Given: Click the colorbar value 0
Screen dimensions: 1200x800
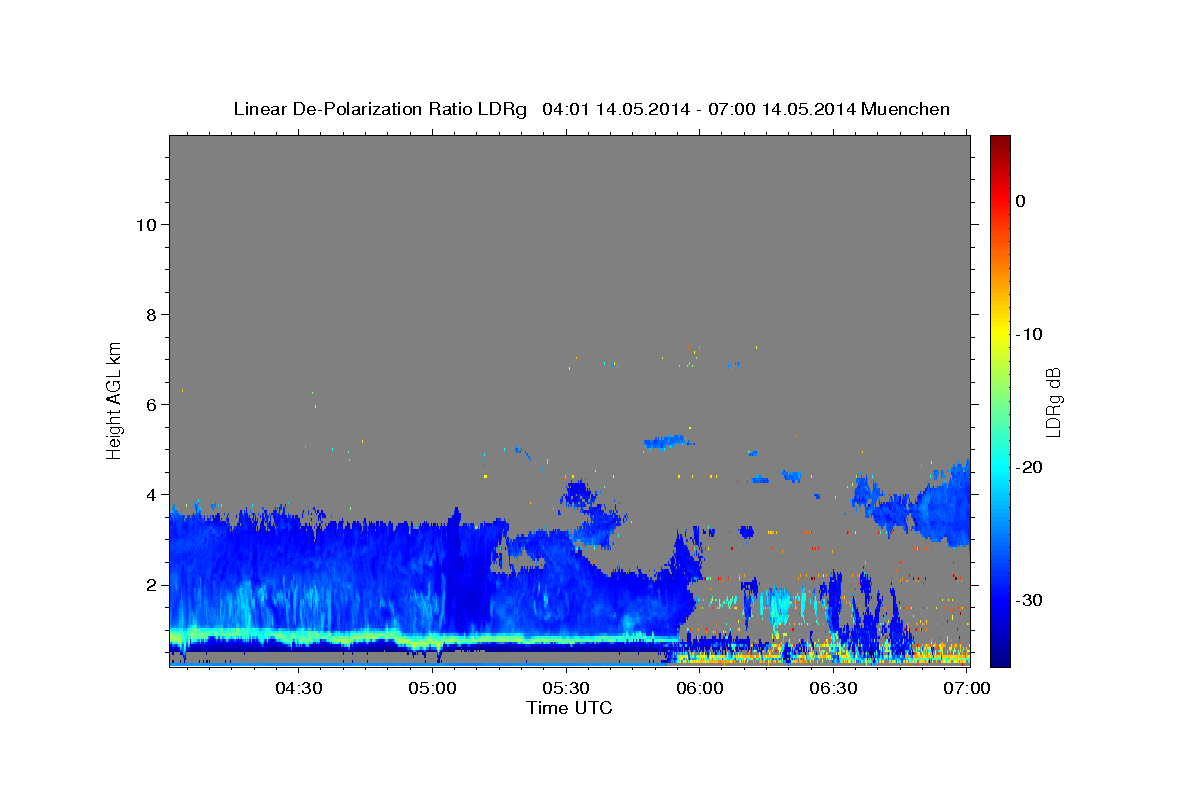Looking at the screenshot, I should [1021, 201].
